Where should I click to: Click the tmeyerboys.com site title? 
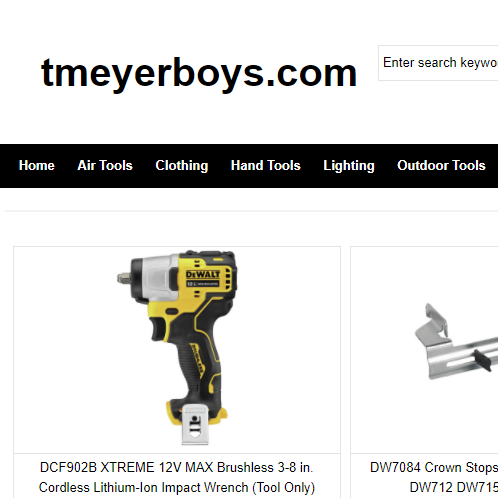199,73
